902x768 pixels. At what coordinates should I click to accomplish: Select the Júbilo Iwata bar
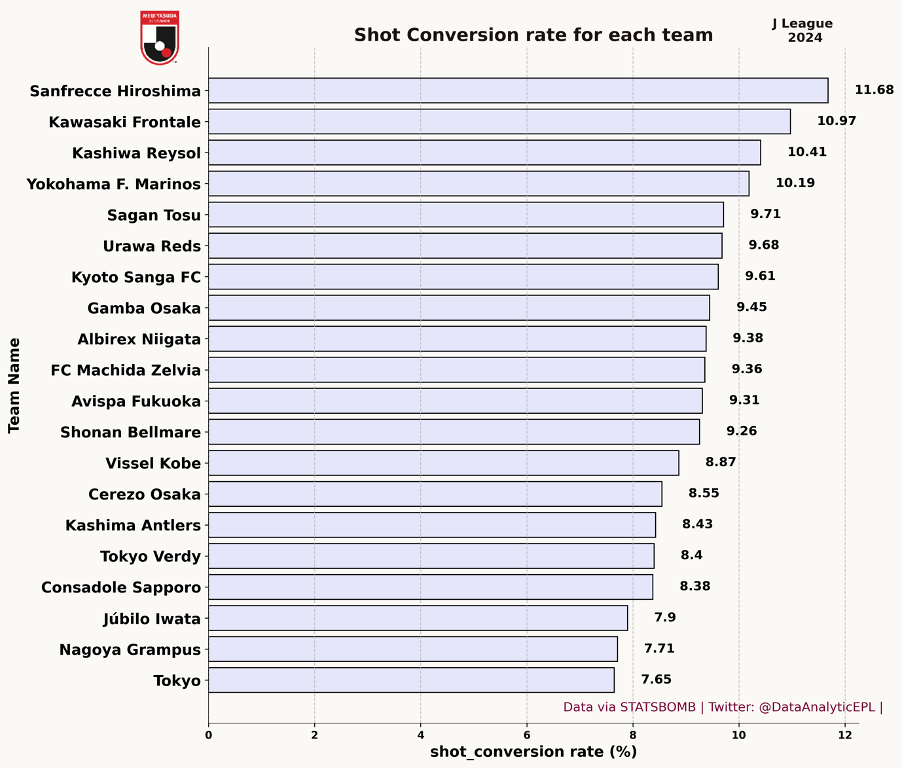point(418,618)
